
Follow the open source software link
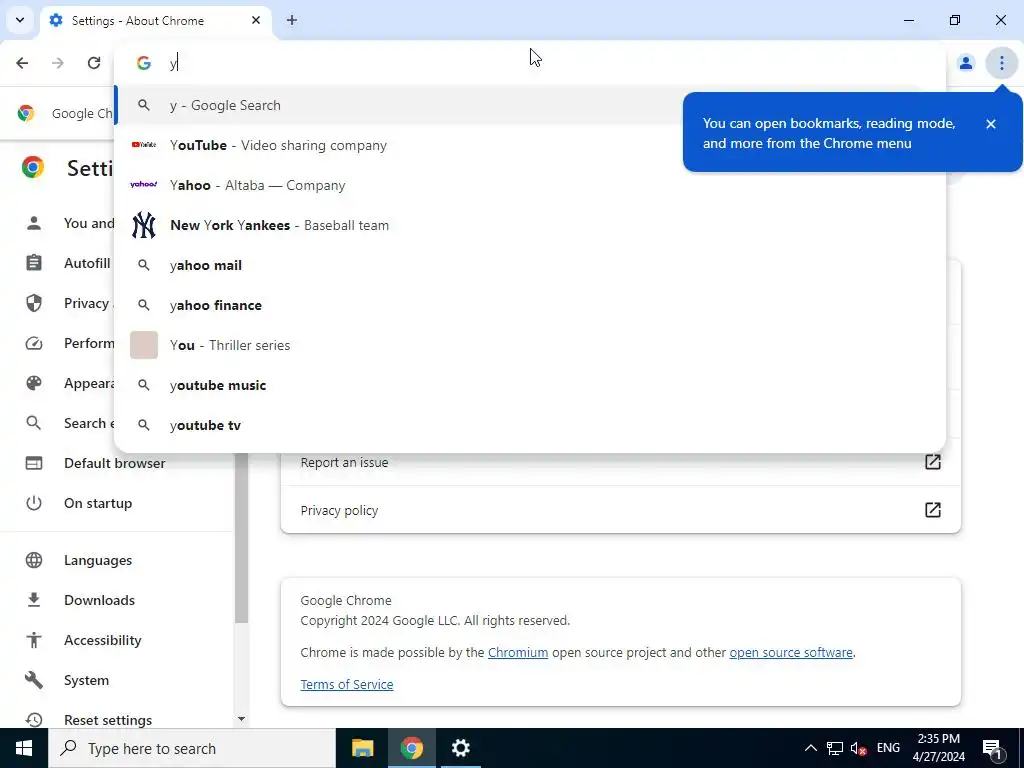click(791, 652)
